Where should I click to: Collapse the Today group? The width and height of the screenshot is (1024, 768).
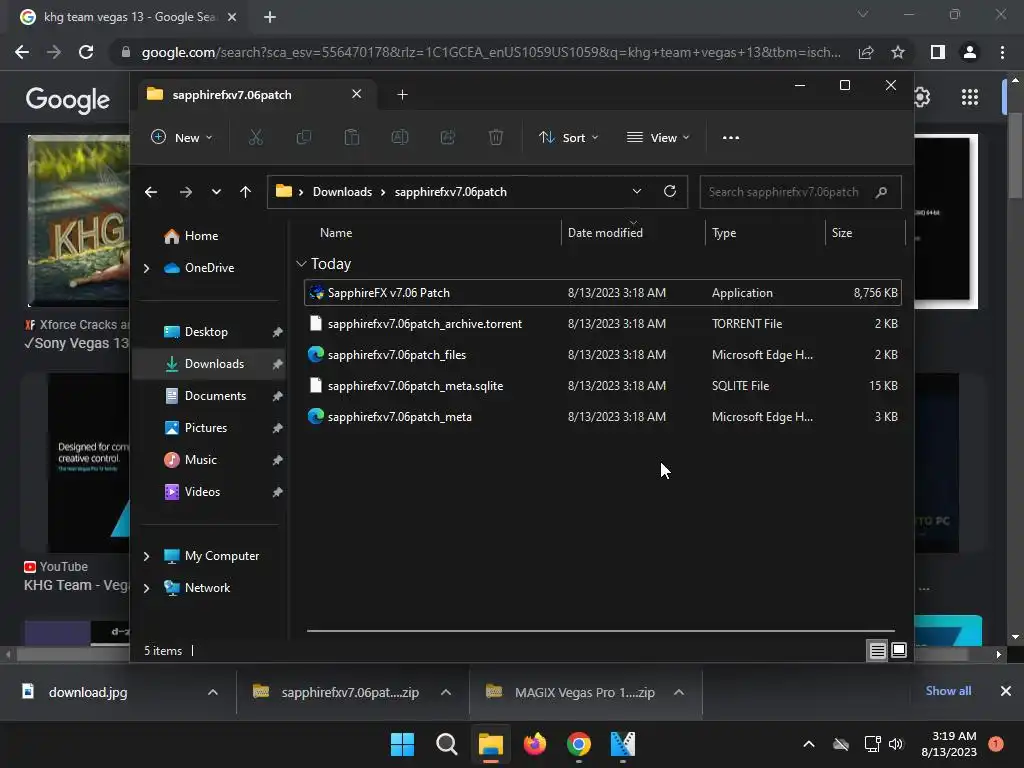pos(301,264)
